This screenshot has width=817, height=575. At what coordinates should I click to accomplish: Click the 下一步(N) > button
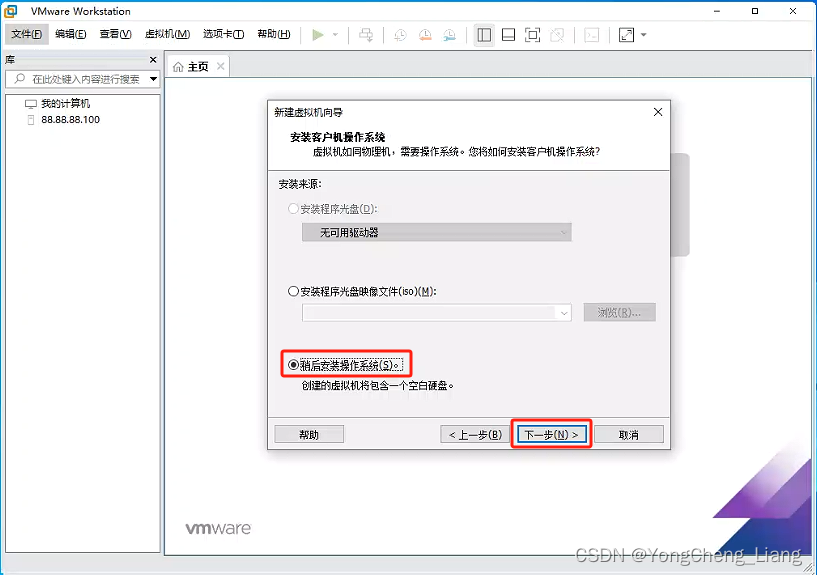[x=552, y=434]
